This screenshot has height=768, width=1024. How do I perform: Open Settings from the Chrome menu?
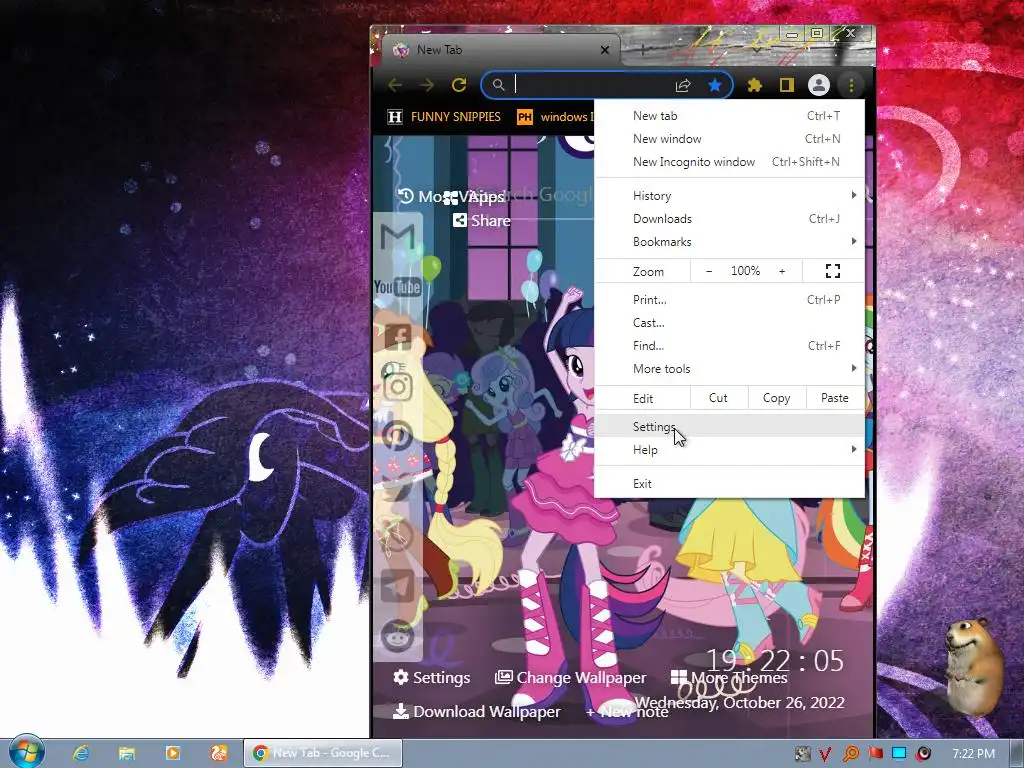729,426
